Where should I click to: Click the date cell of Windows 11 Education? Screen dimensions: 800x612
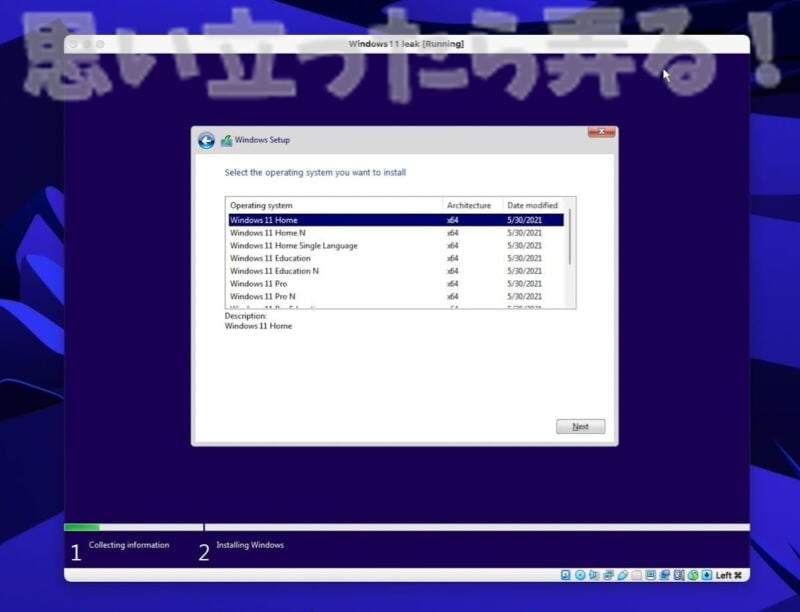[524, 258]
